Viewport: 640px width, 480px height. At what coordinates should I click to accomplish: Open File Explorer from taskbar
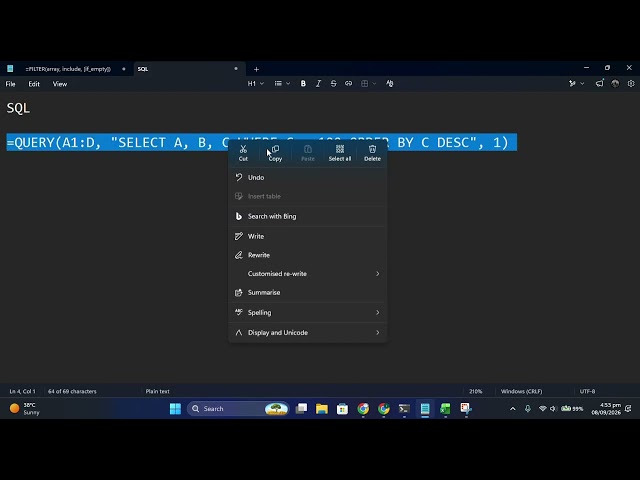(x=322, y=409)
